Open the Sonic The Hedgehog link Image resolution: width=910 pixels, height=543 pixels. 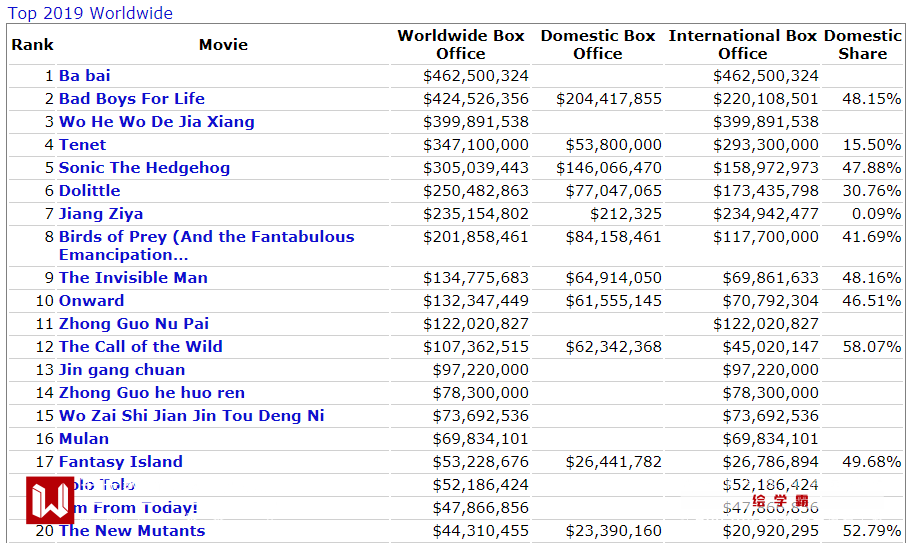(144, 168)
